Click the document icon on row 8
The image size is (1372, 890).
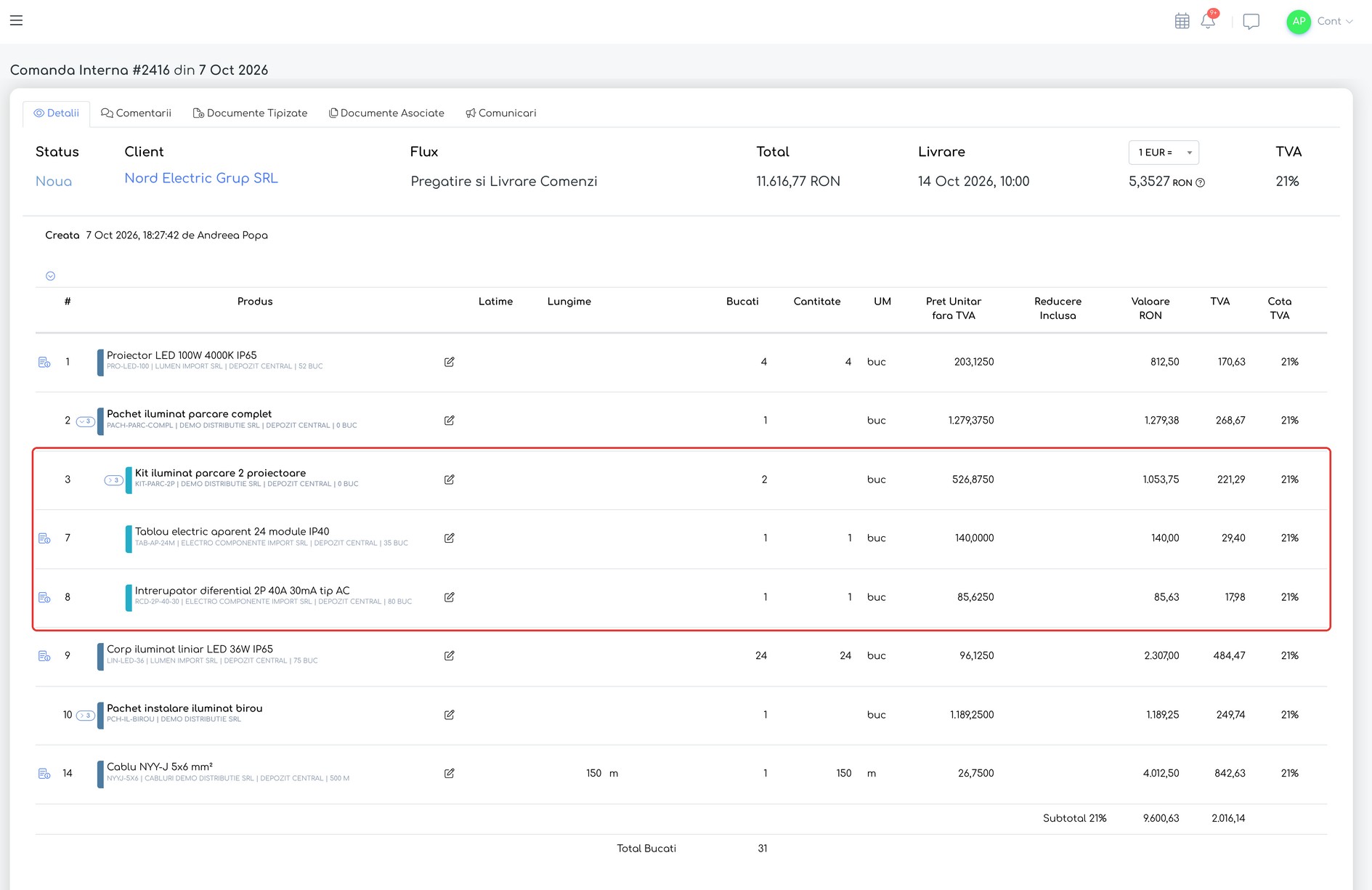point(44,597)
